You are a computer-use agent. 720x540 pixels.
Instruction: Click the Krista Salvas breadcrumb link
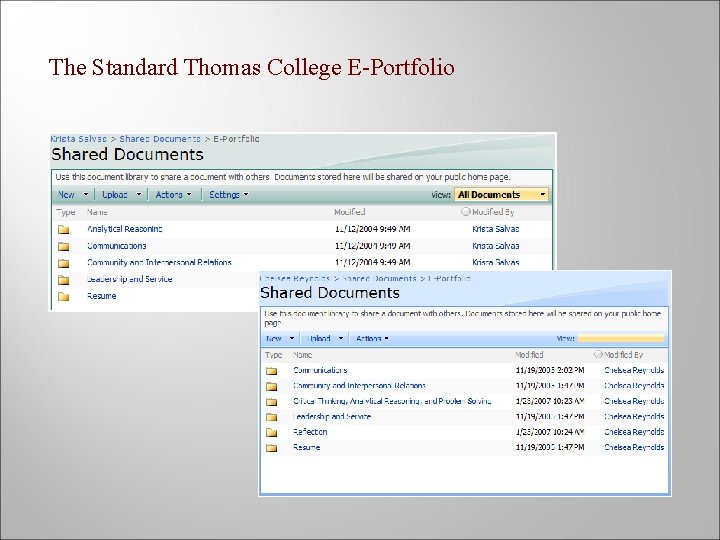point(78,139)
